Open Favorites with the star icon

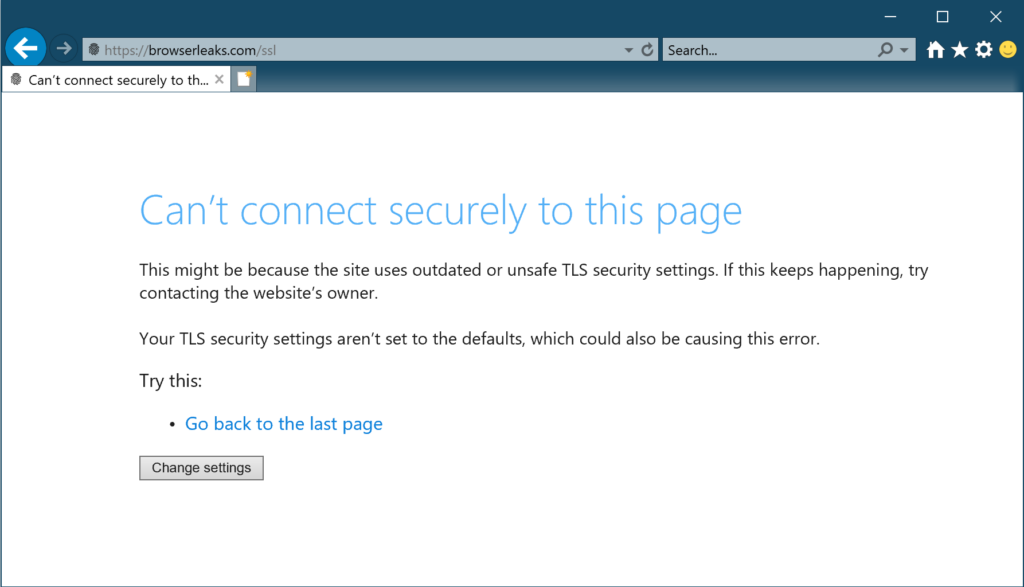click(x=959, y=50)
